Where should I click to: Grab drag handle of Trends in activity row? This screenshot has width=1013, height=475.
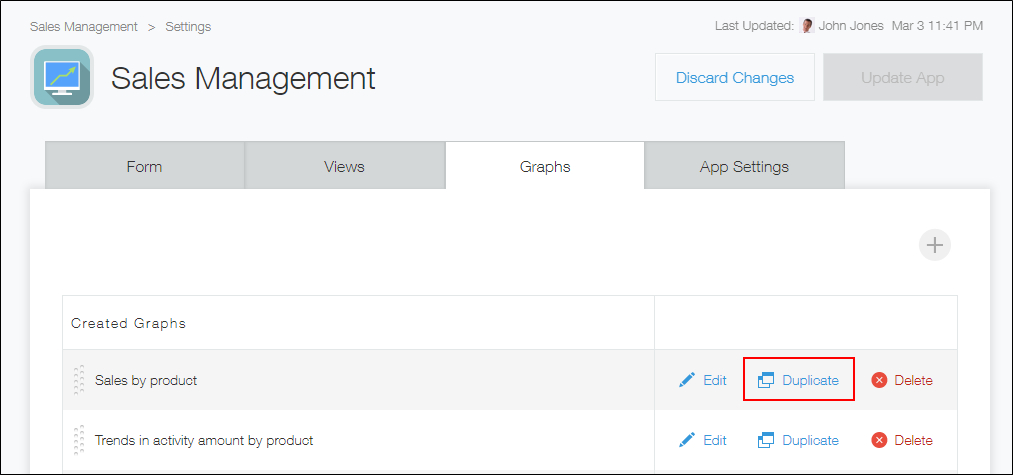pyautogui.click(x=79, y=440)
